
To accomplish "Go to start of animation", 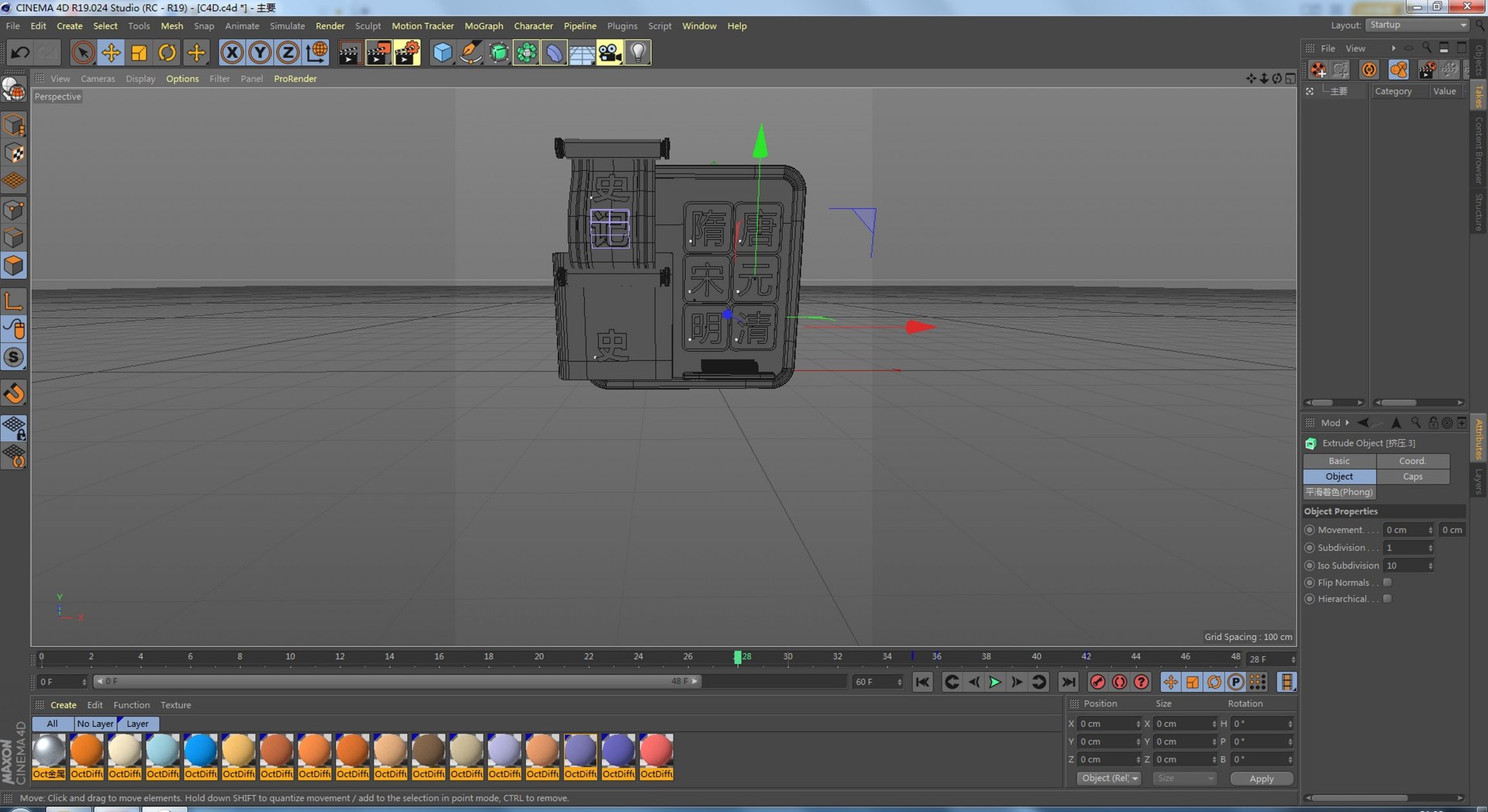I will [922, 682].
